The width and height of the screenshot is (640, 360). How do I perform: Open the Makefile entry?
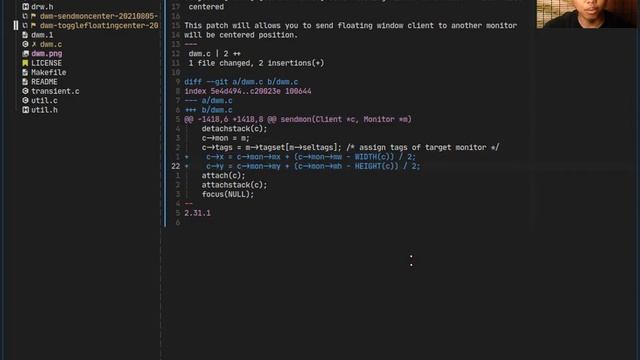pyautogui.click(x=49, y=72)
